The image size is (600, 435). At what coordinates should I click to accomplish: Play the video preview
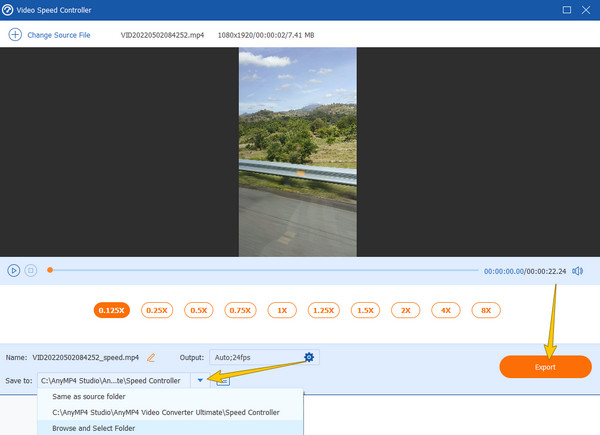[13, 271]
